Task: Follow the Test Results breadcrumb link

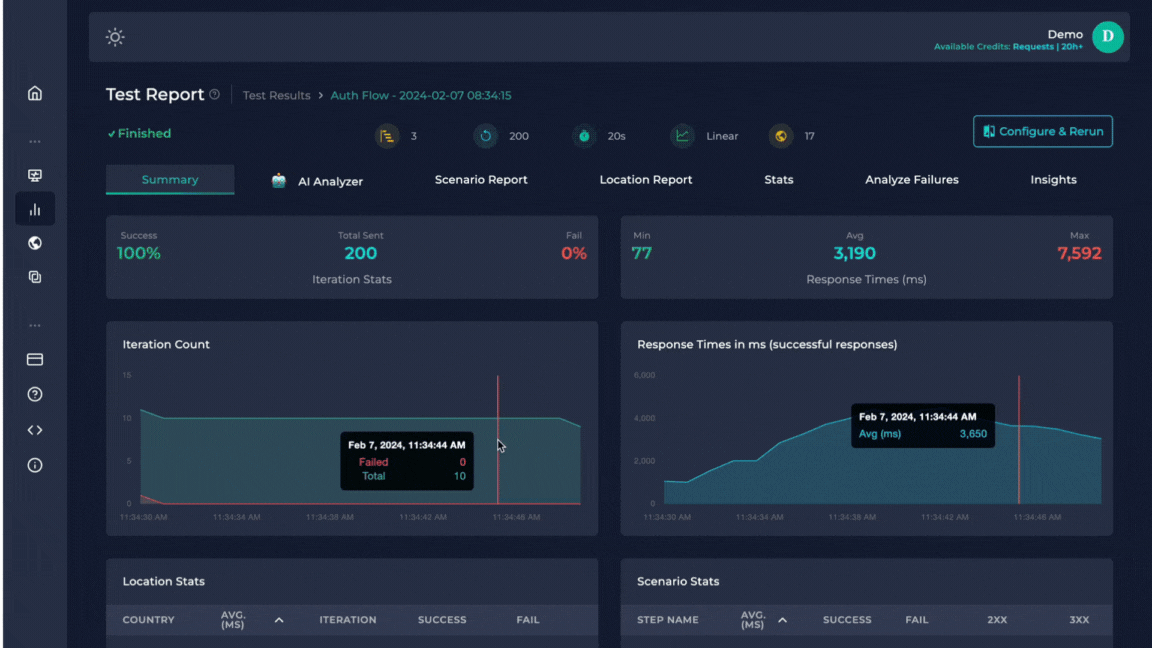Action: 276,96
